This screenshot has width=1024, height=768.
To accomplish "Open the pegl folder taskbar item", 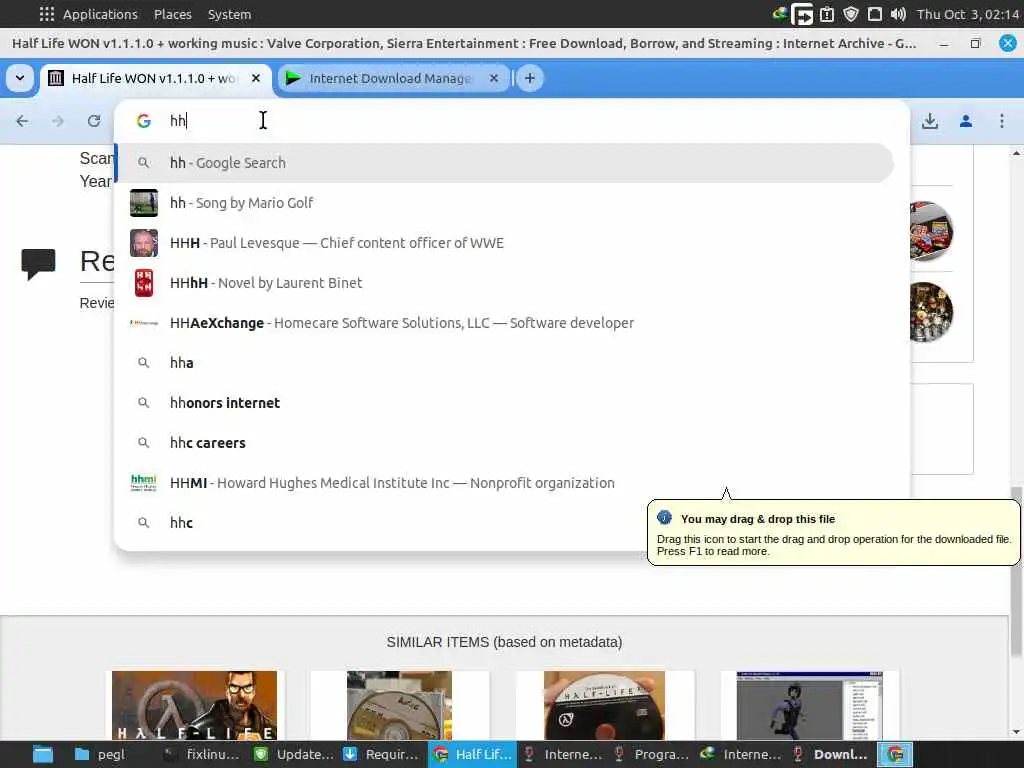I will pos(100,754).
